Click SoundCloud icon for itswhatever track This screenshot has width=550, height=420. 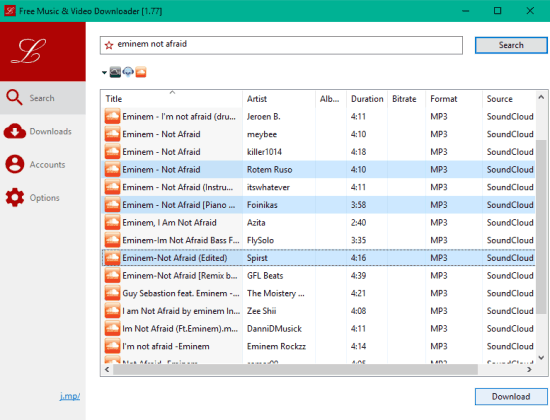pos(112,187)
